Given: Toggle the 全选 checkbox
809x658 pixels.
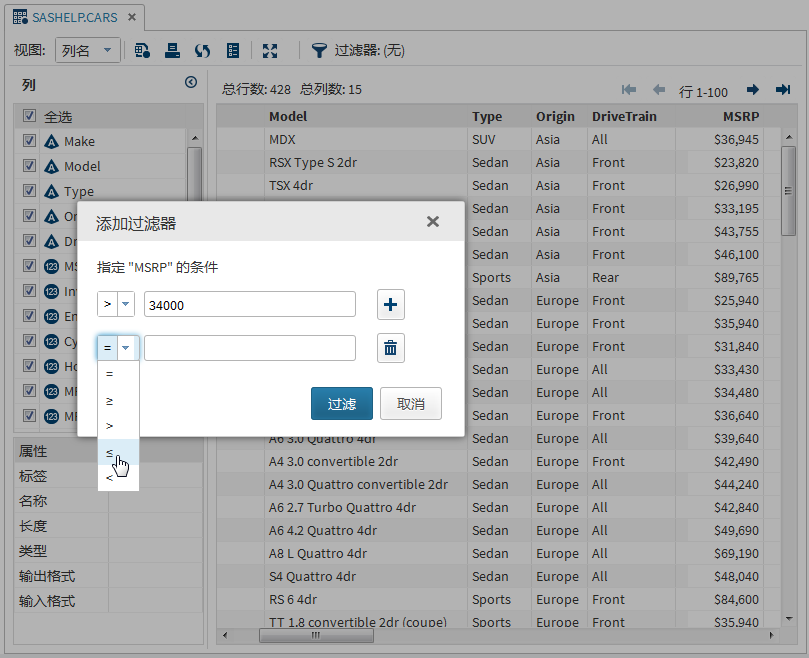Looking at the screenshot, I should 30,116.
